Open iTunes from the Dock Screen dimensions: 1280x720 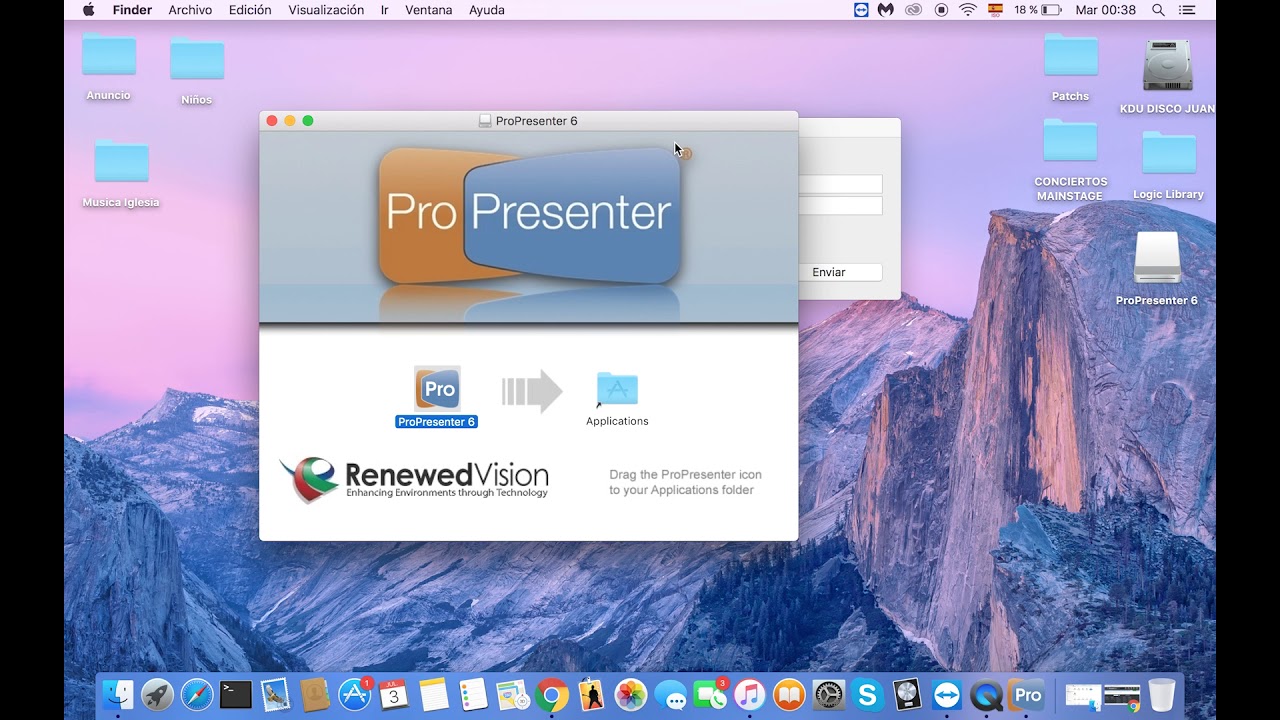pos(749,694)
